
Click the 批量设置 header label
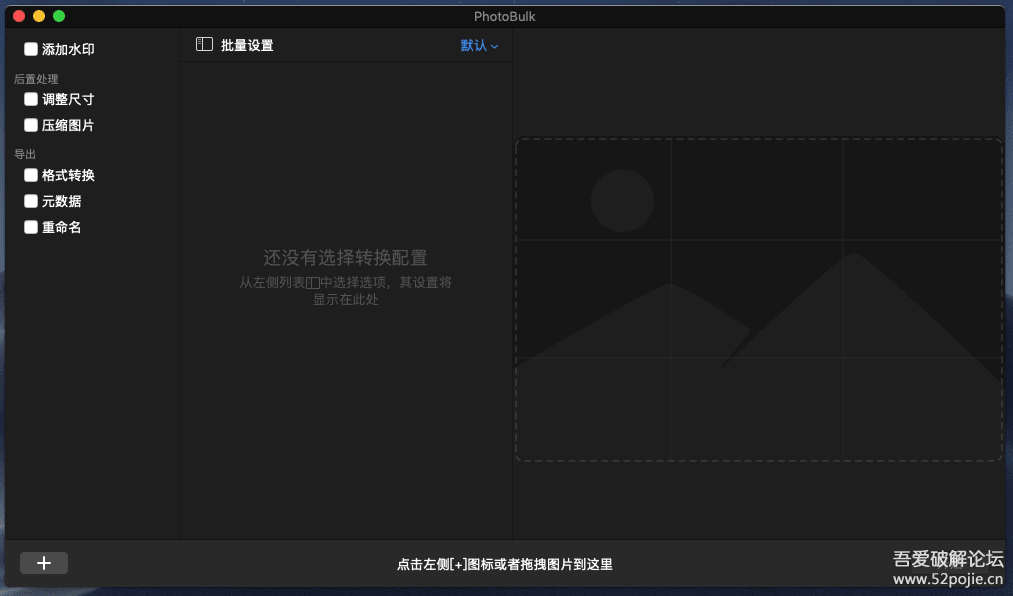point(247,44)
